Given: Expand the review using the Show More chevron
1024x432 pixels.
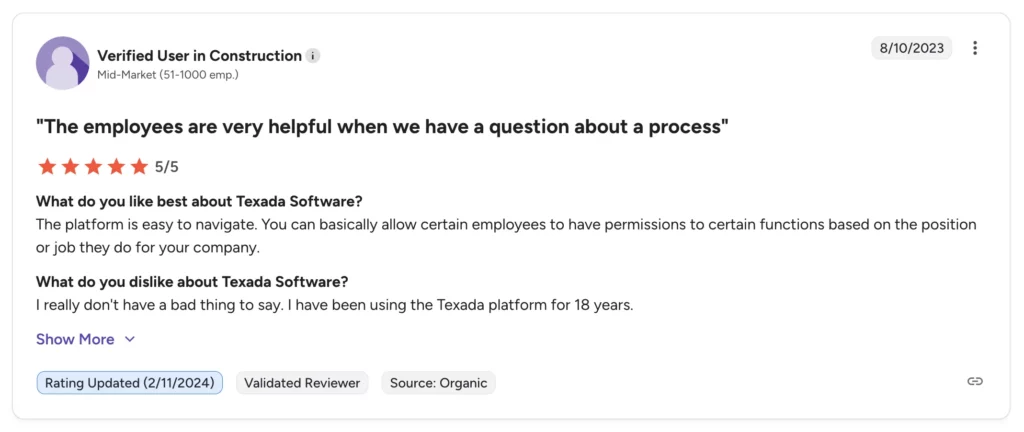Looking at the screenshot, I should (129, 340).
